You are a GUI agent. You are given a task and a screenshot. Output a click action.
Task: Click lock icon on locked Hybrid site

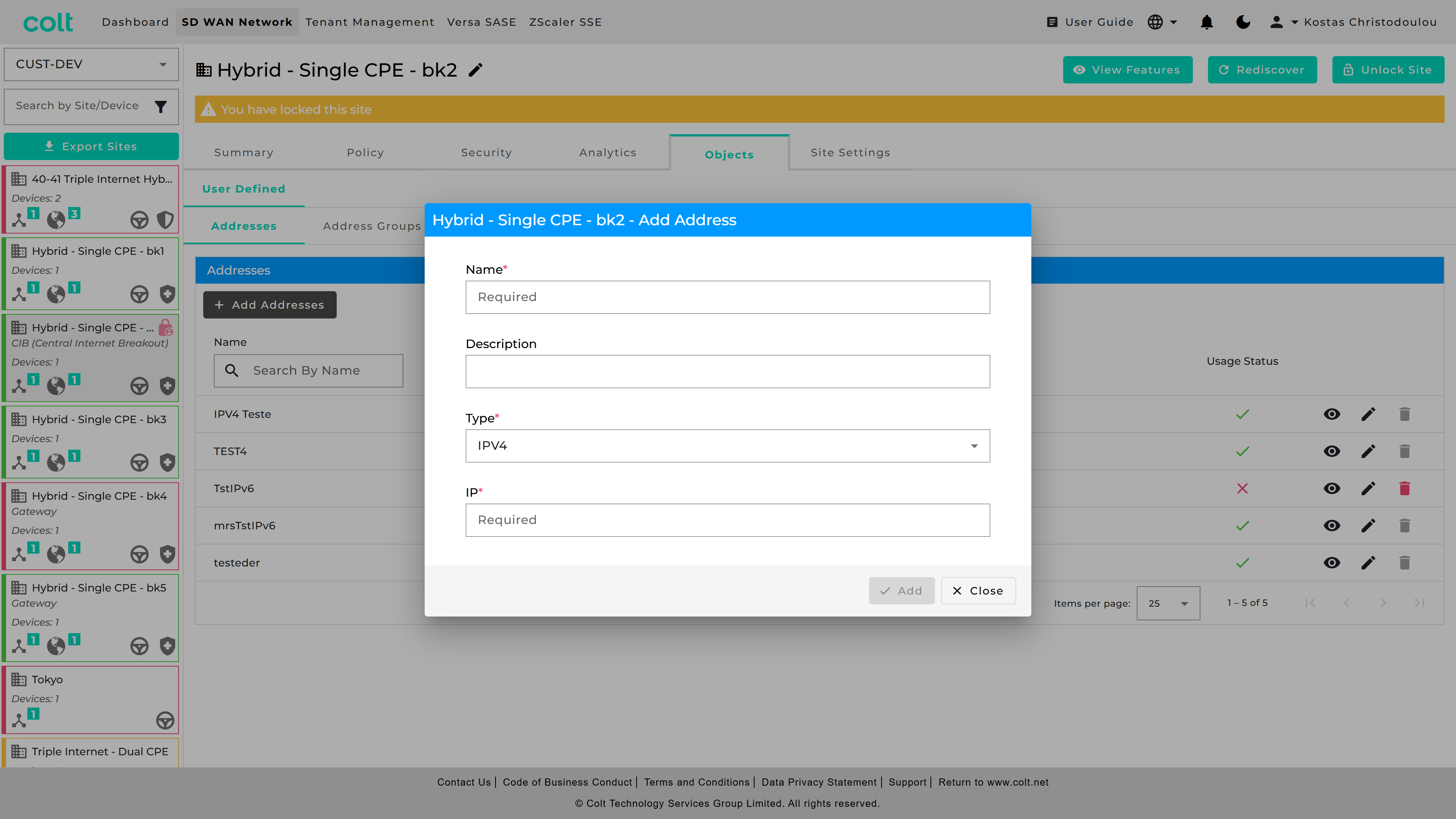[166, 328]
